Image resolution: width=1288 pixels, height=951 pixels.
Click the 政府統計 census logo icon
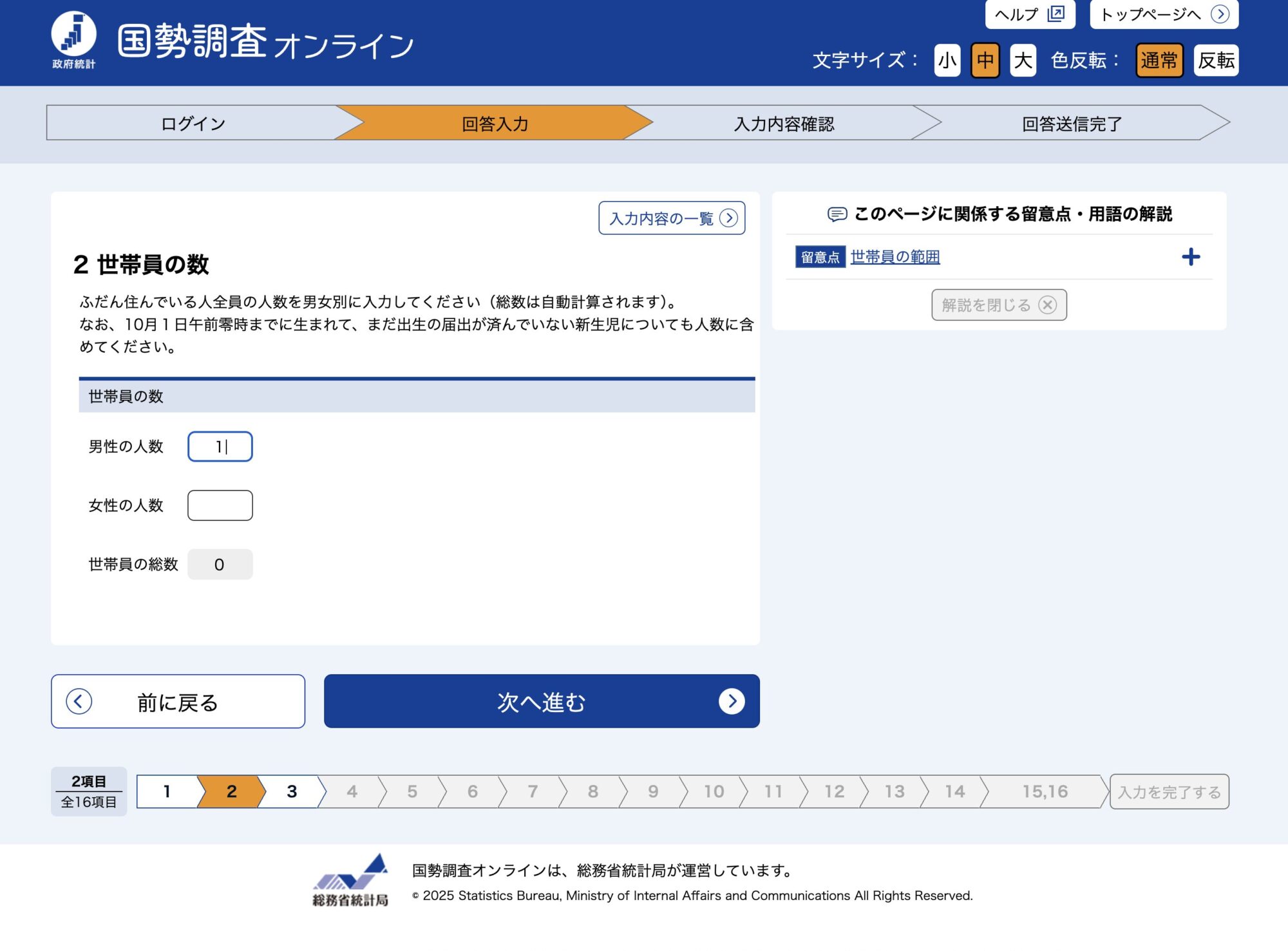coord(73,34)
